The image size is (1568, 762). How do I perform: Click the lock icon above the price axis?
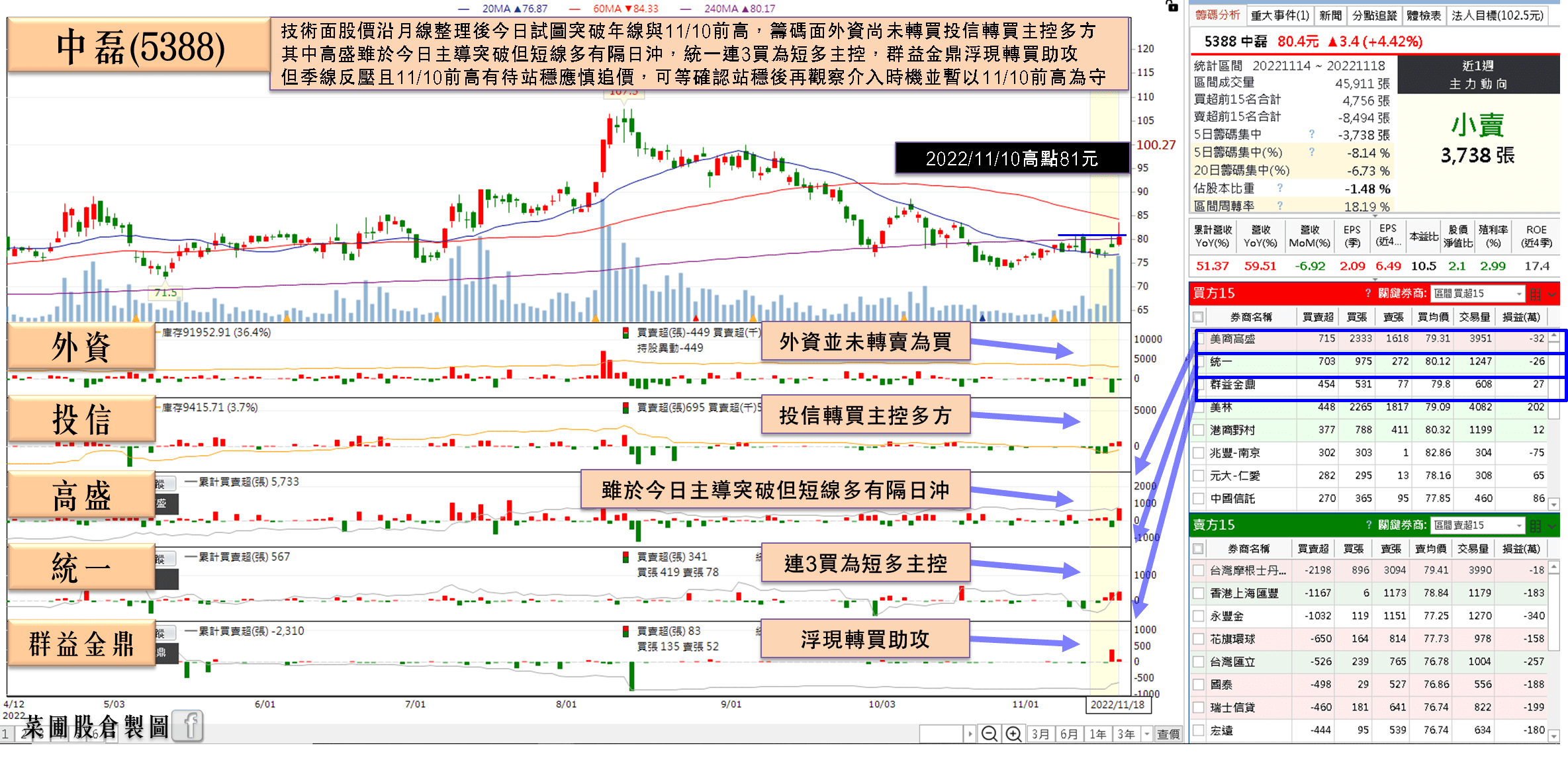pyautogui.click(x=1172, y=6)
